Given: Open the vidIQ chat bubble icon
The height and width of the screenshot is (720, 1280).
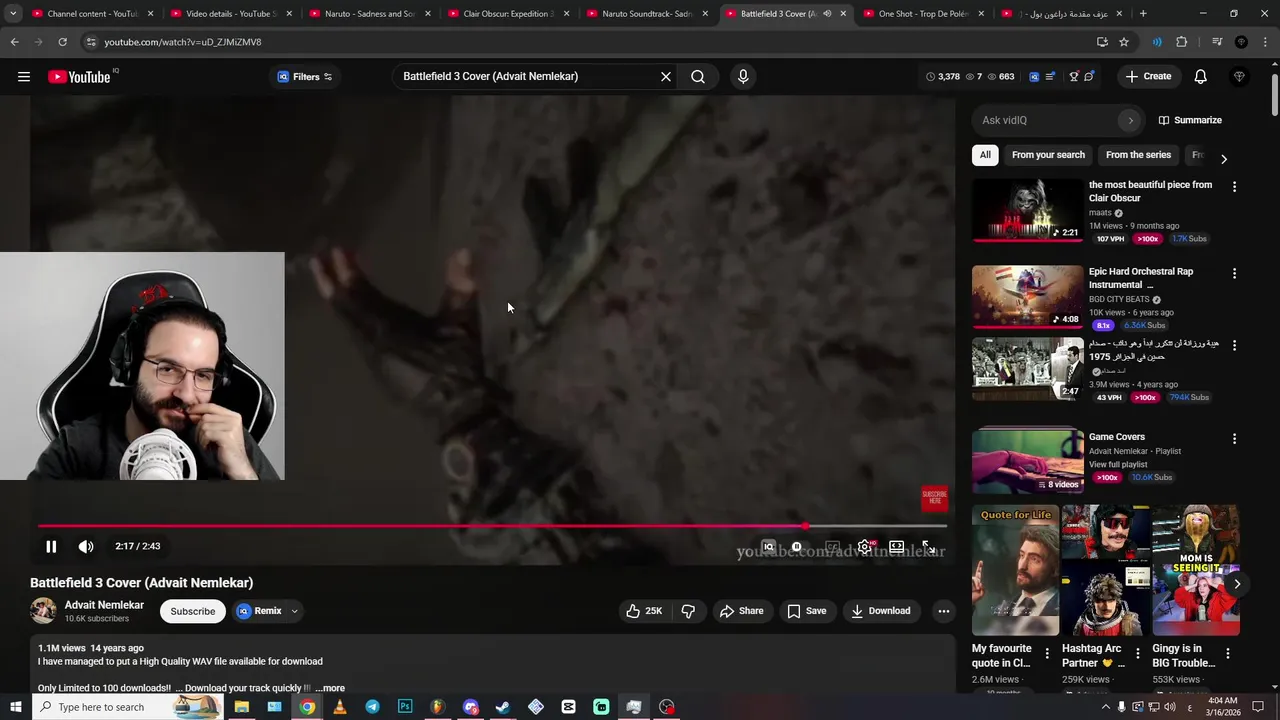Looking at the screenshot, I should coord(1089,77).
